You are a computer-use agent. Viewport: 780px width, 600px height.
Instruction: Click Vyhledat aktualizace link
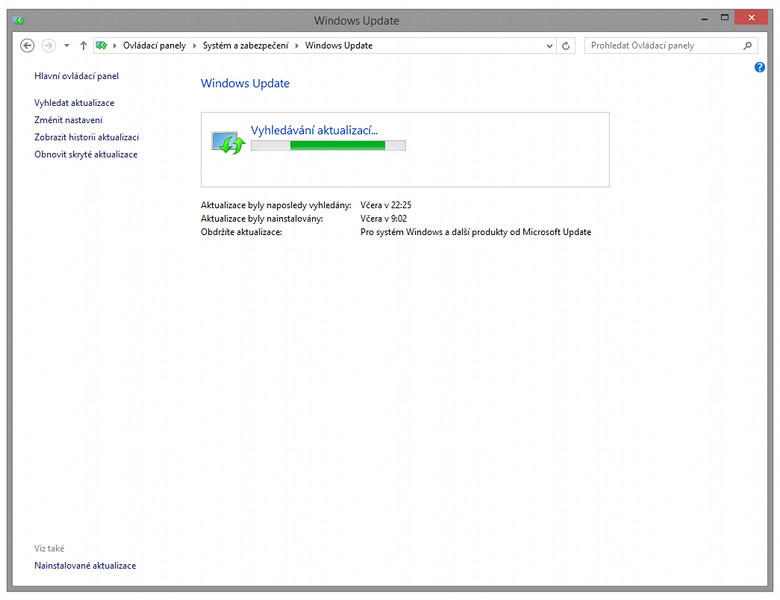click(74, 103)
